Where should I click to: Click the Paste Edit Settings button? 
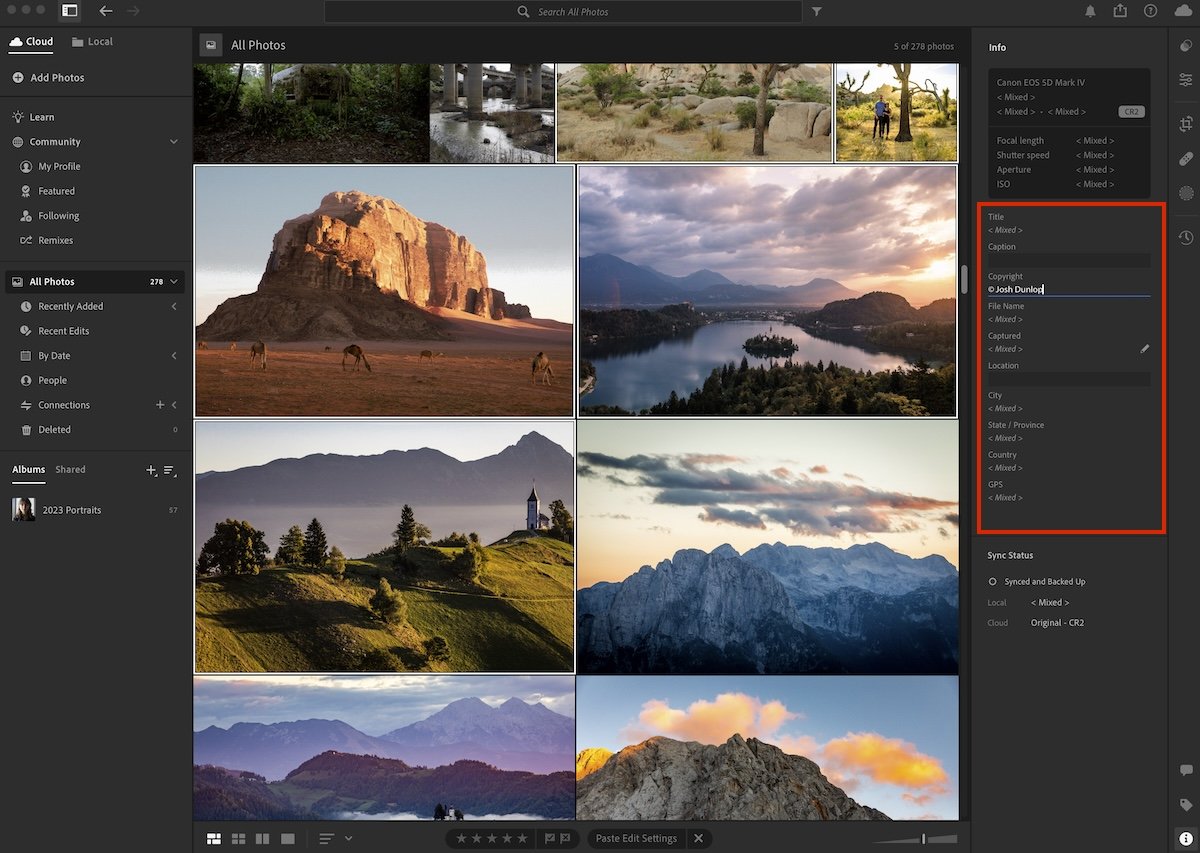635,838
